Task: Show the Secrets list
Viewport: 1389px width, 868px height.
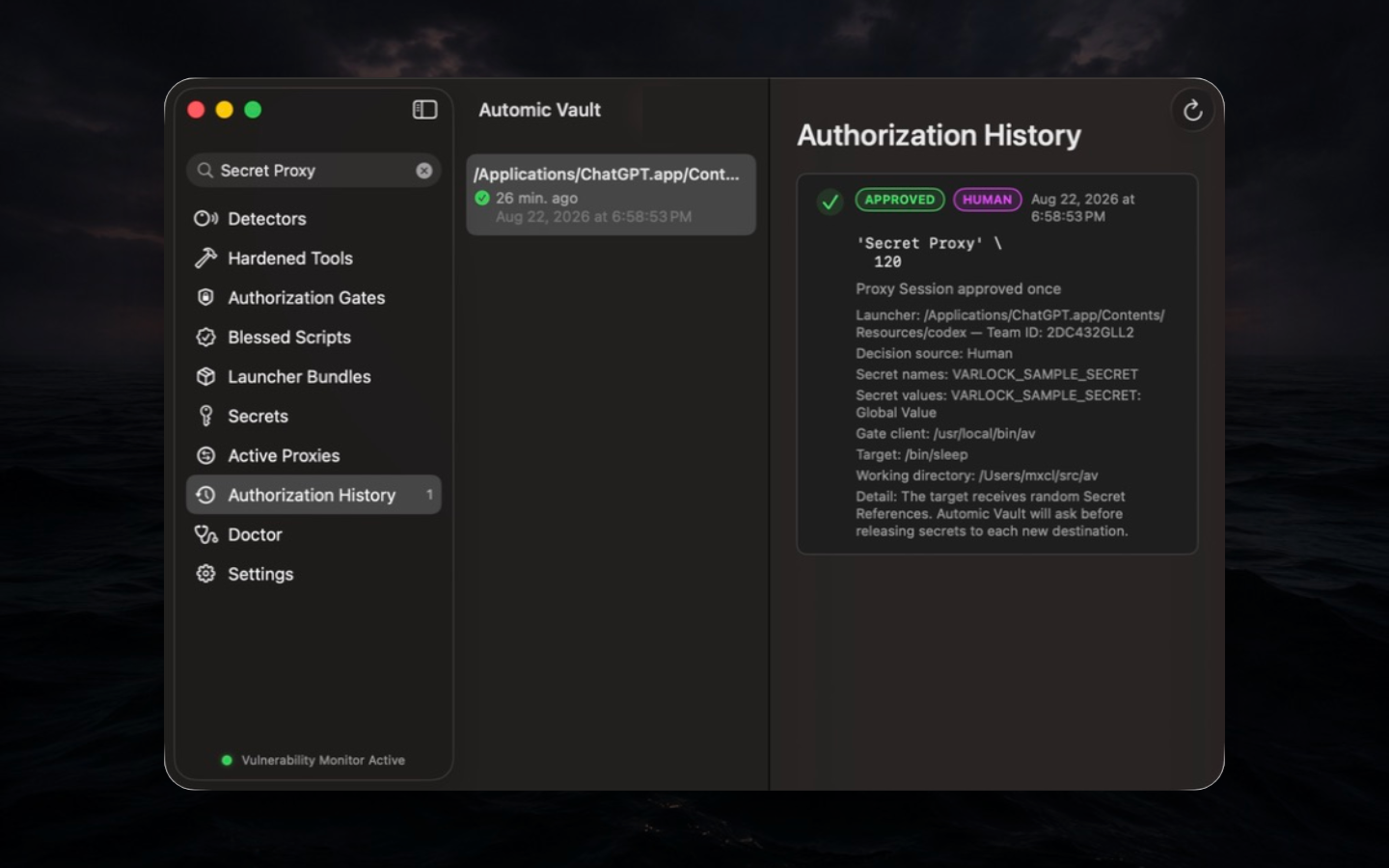Action: 313,417
